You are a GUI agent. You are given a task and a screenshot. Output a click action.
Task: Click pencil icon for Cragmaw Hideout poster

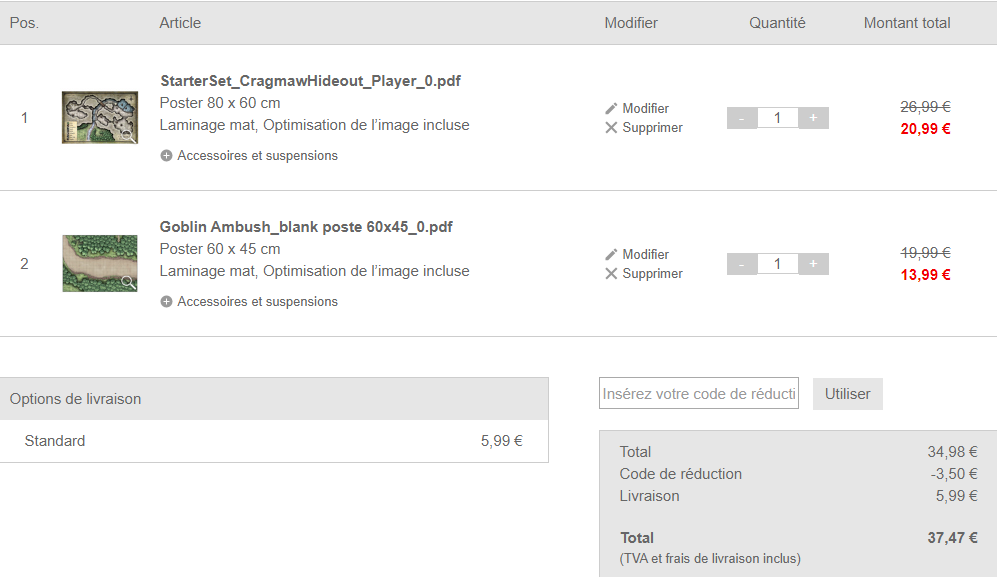tap(612, 108)
